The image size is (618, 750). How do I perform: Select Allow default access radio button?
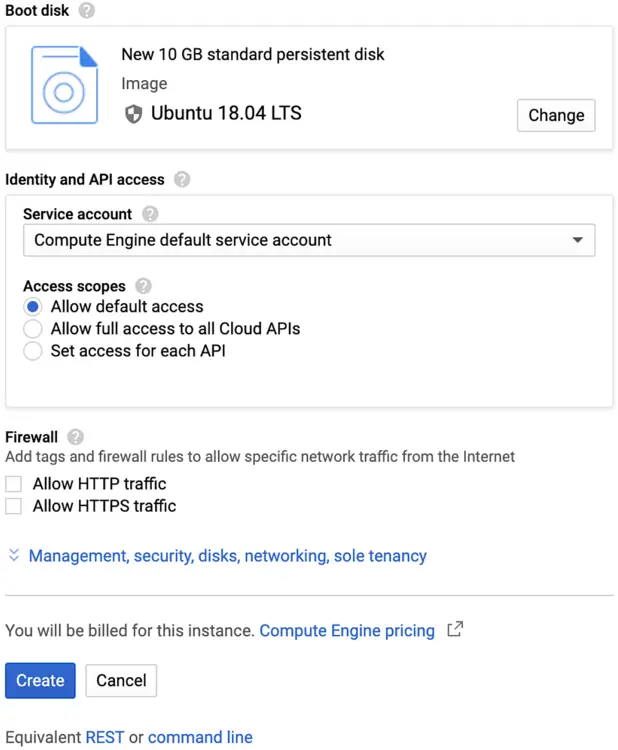33,307
